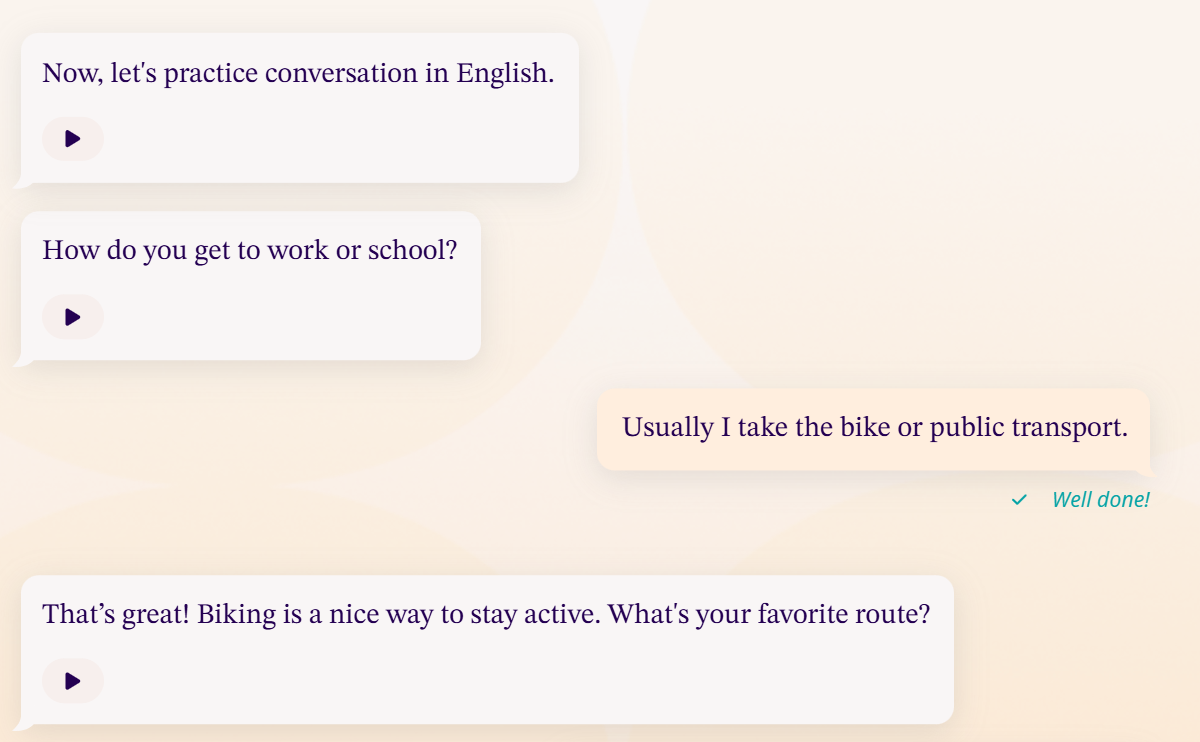
Task: Click the Well done! feedback text
Action: tap(1100, 499)
